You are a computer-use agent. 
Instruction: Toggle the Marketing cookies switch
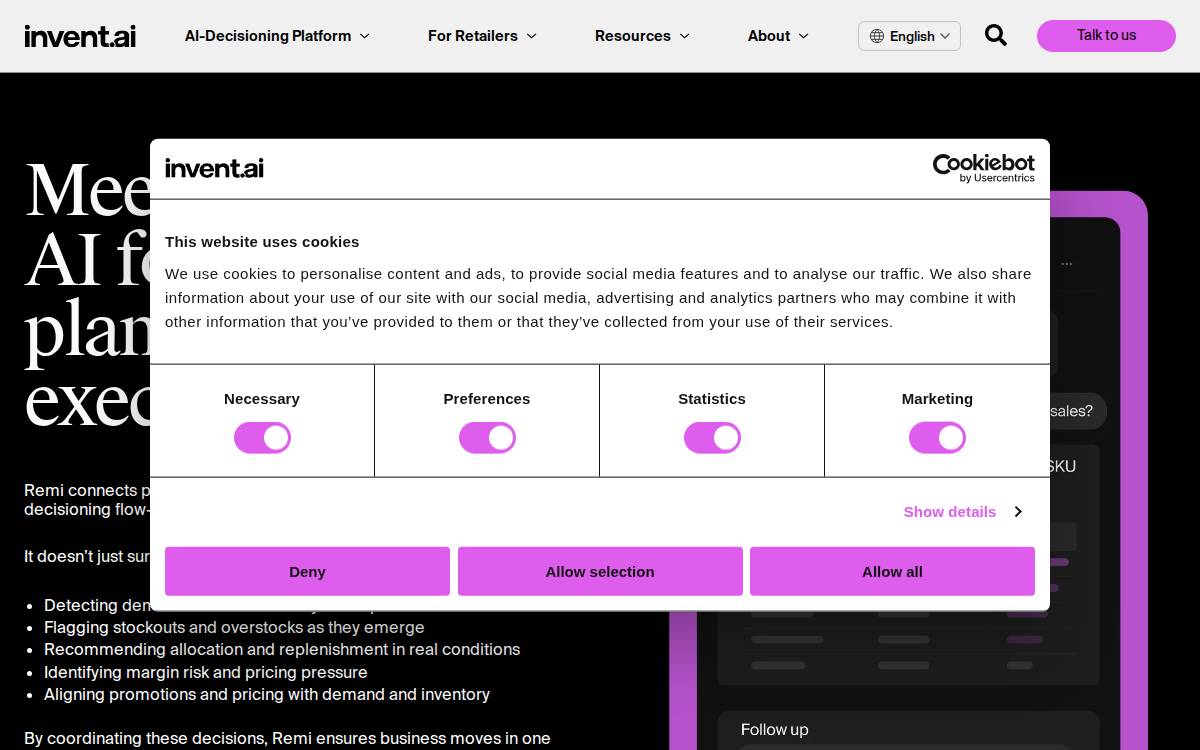point(937,438)
